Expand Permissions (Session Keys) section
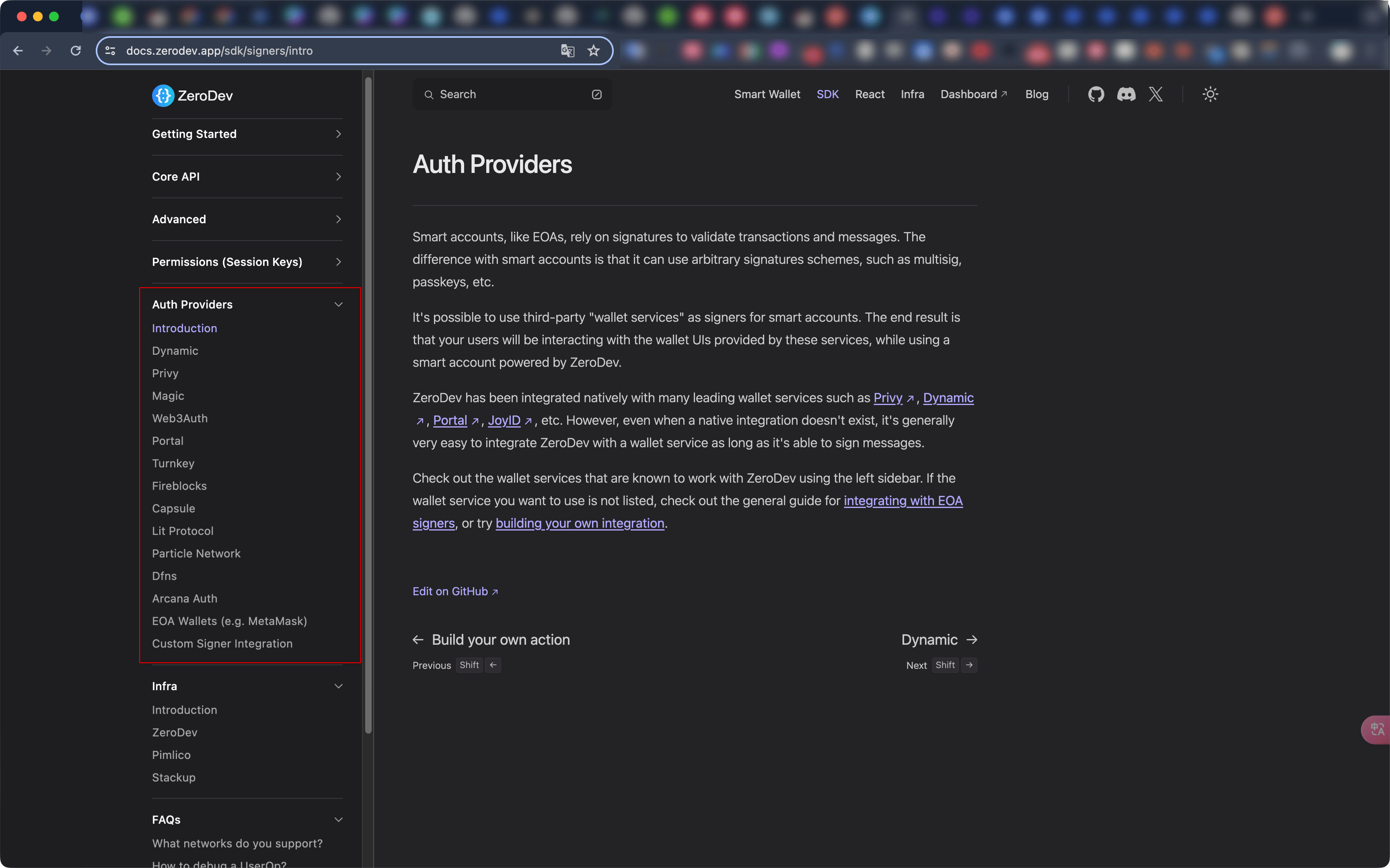This screenshot has height=868, width=1390. click(247, 262)
